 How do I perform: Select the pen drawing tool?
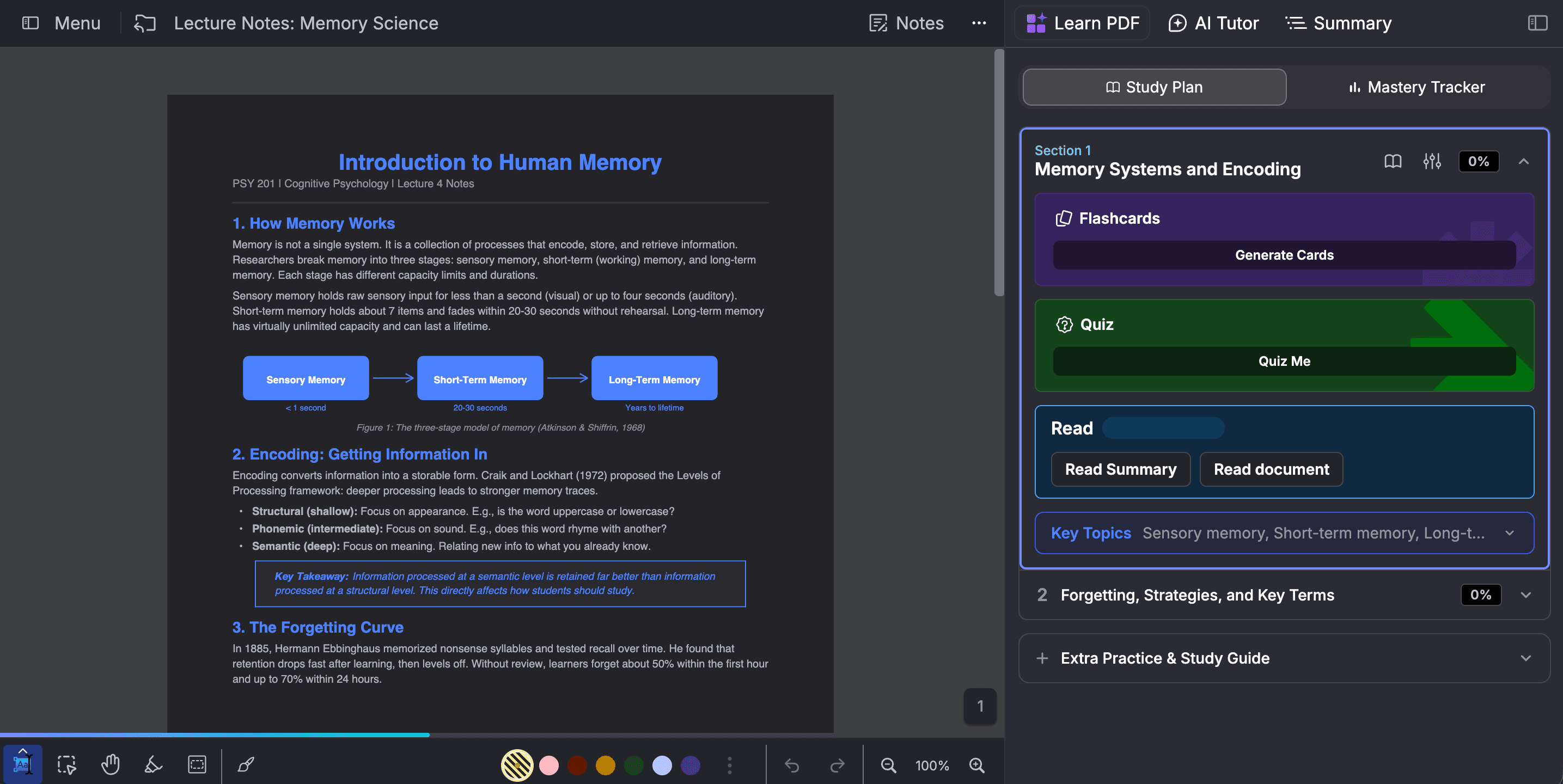(246, 764)
